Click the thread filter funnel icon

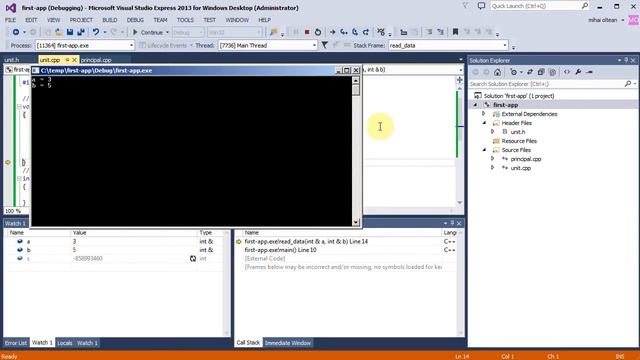pos(324,45)
